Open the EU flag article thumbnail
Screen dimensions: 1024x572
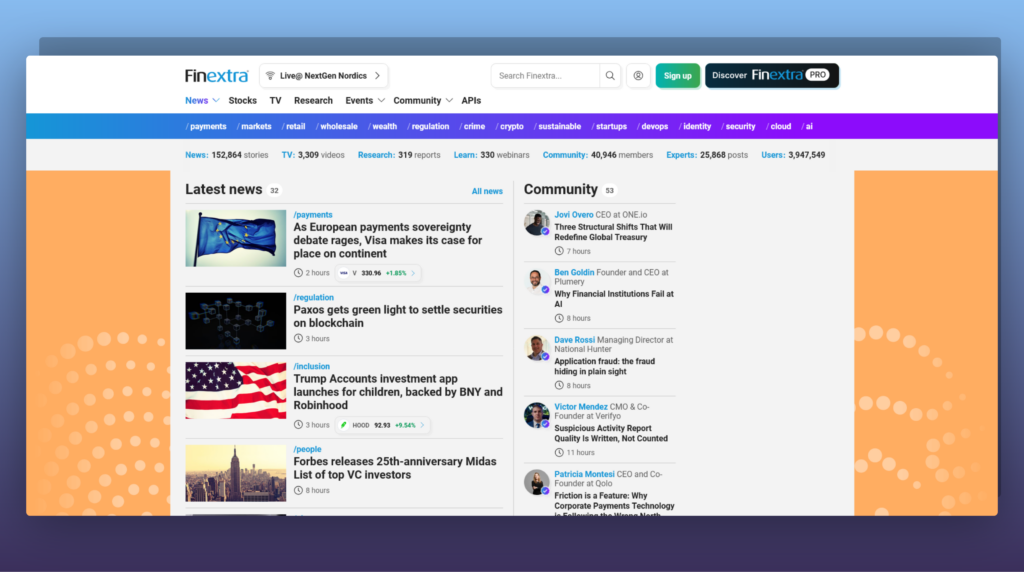click(236, 238)
